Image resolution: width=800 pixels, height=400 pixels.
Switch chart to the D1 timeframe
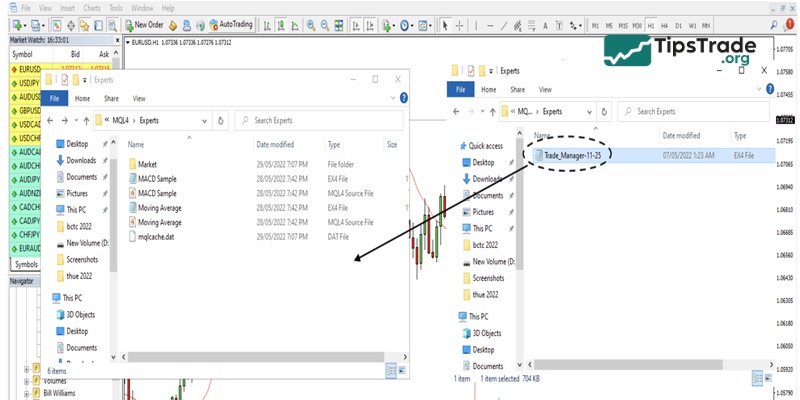coord(679,24)
